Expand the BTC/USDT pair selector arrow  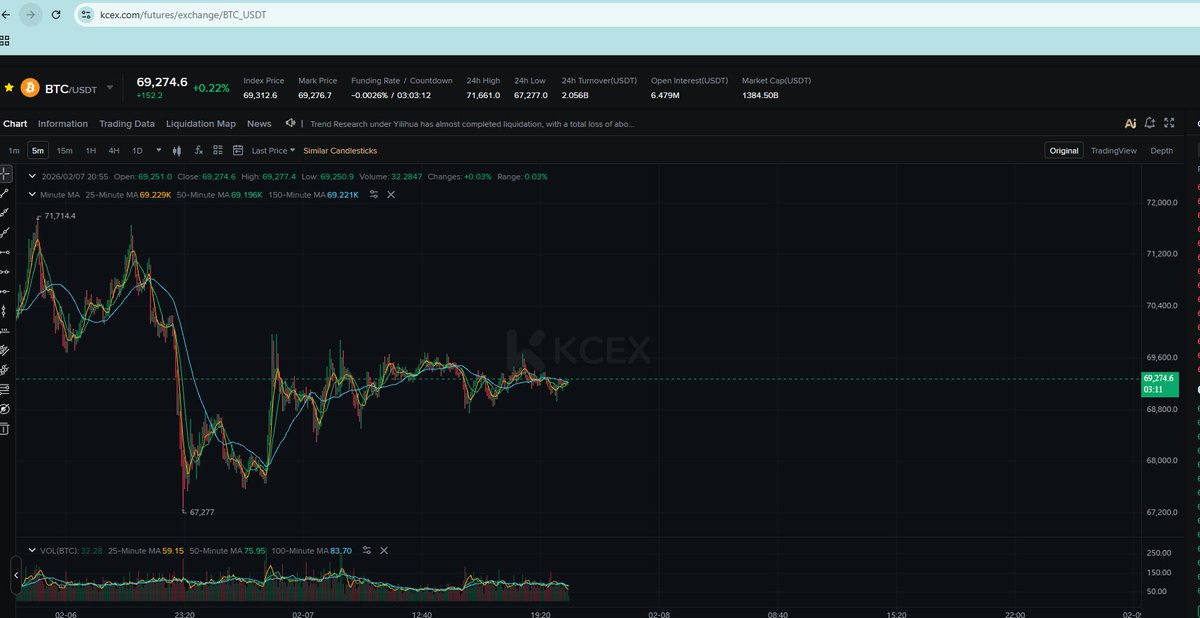pos(110,88)
